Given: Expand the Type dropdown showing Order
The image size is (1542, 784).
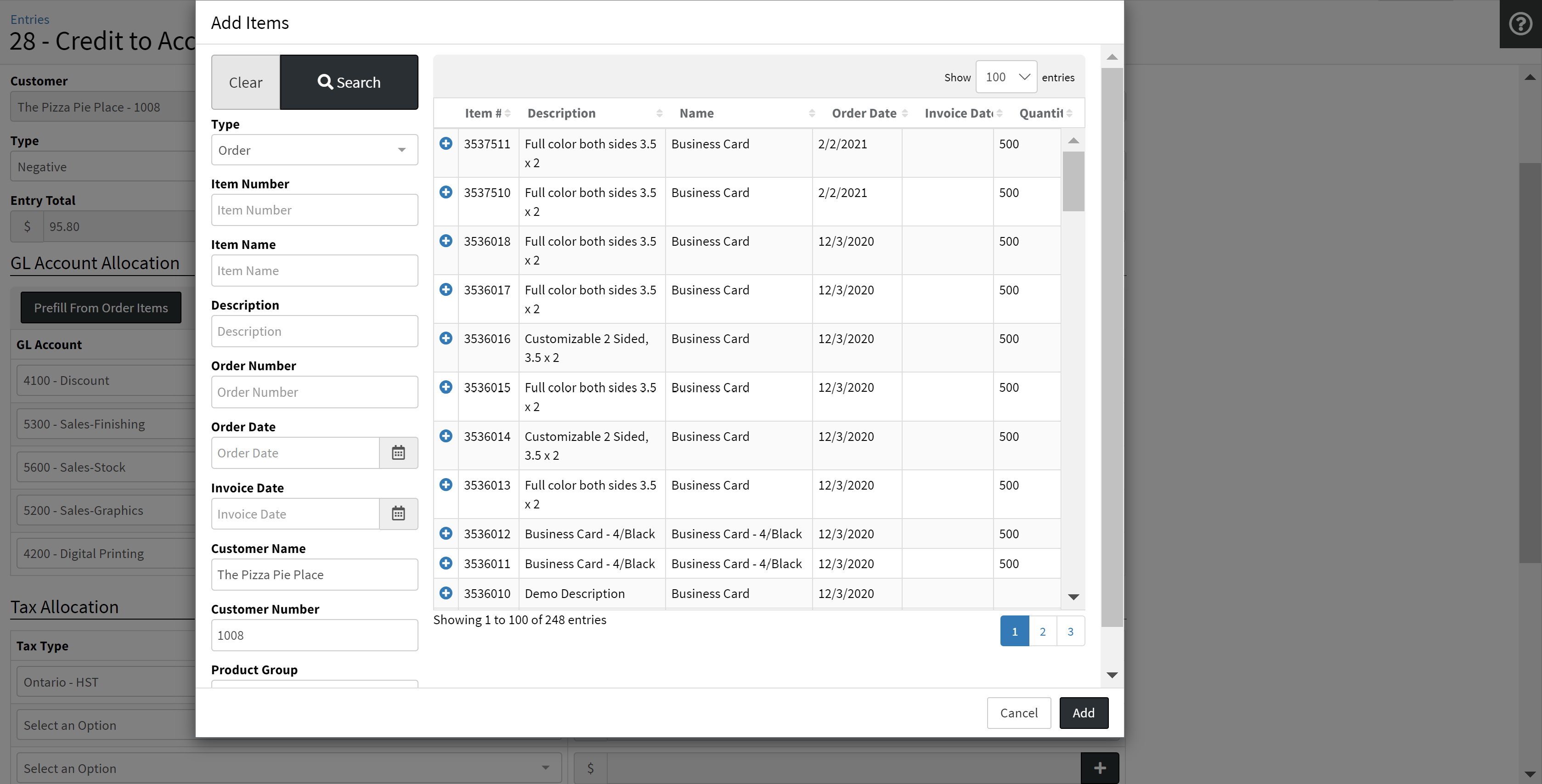Looking at the screenshot, I should click(314, 150).
